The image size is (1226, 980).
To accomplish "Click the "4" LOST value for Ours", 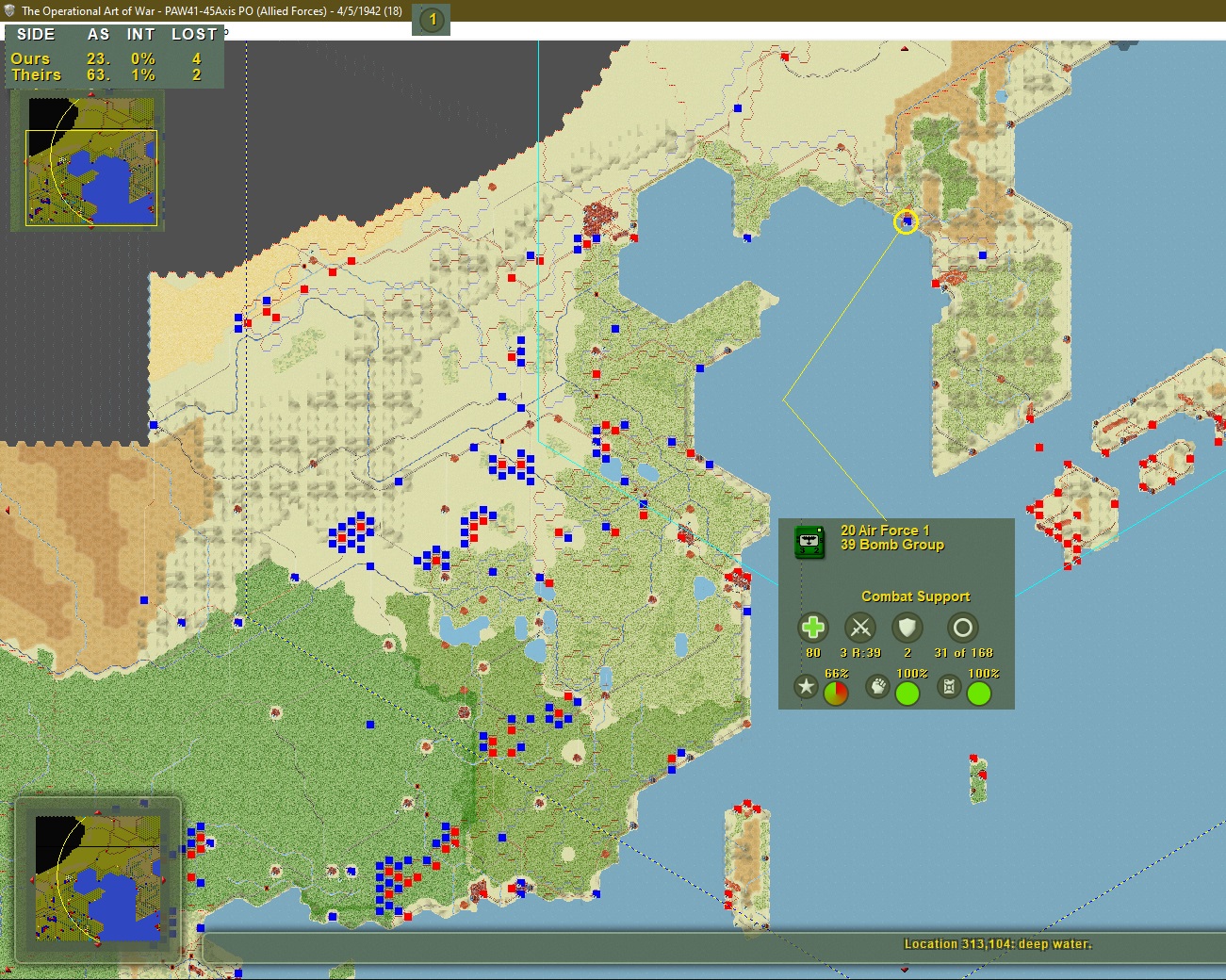I will point(196,58).
